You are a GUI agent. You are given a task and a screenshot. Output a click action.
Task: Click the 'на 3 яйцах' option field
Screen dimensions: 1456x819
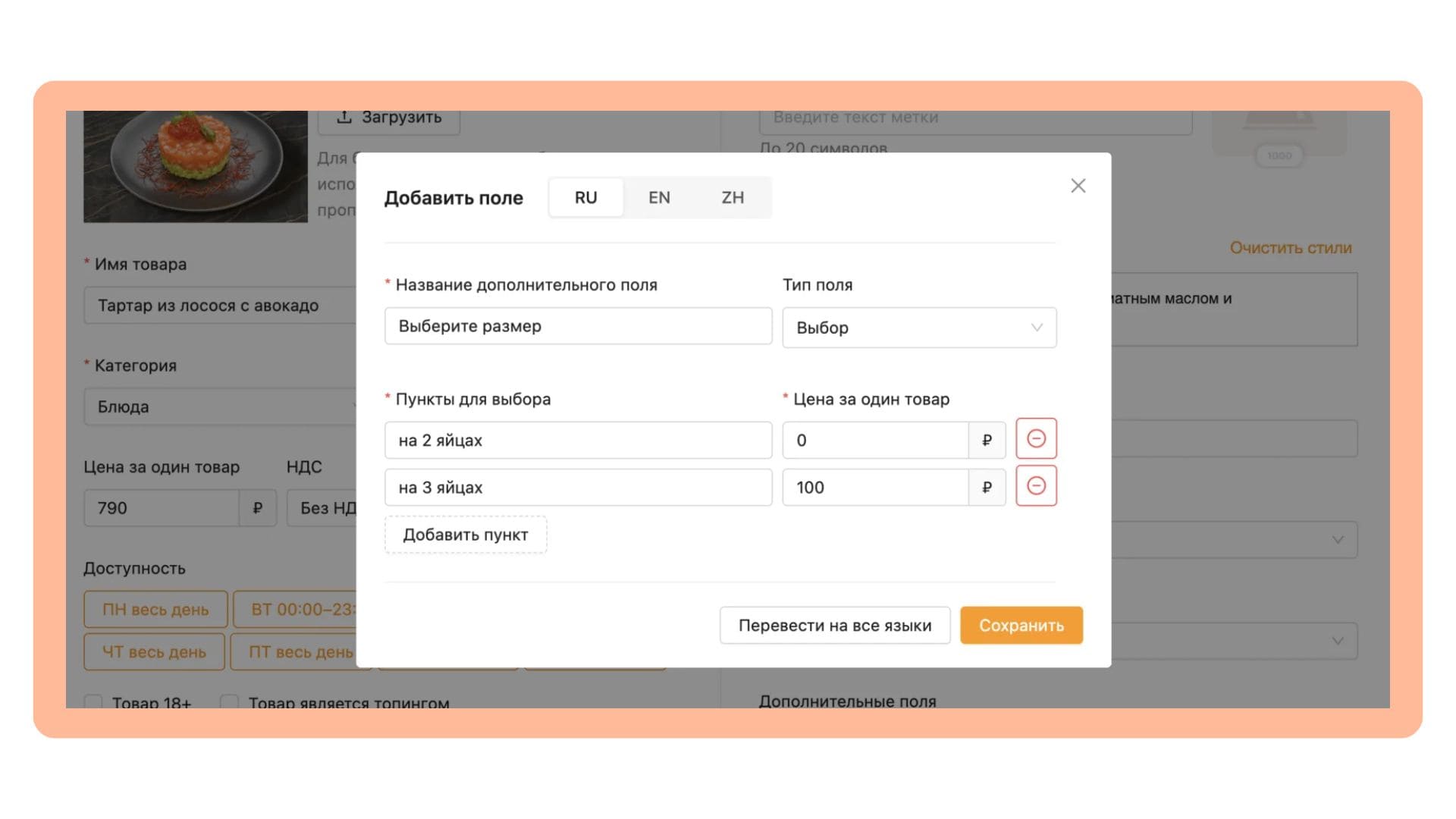click(578, 488)
